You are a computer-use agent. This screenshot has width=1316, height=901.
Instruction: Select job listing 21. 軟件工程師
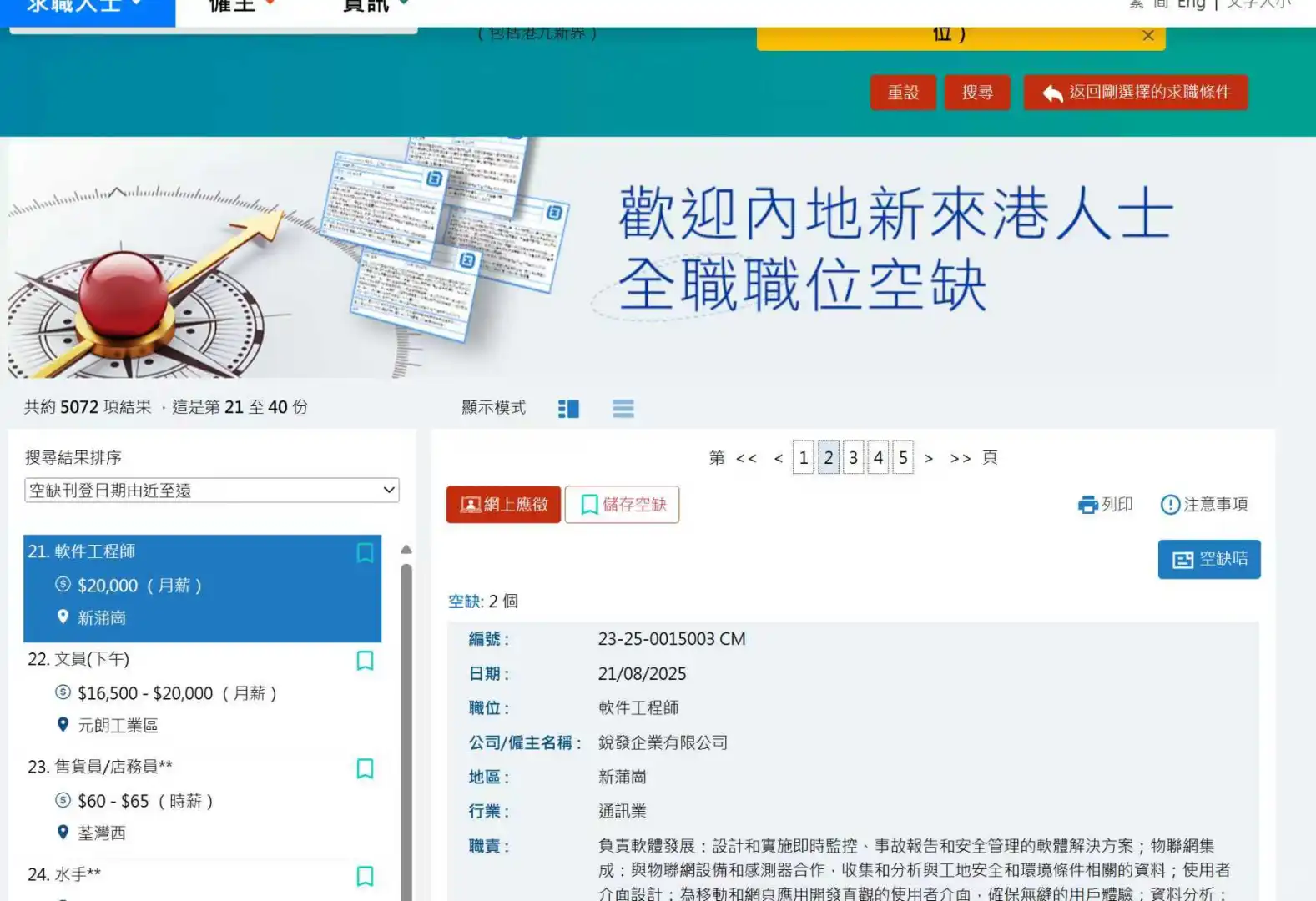(x=202, y=588)
